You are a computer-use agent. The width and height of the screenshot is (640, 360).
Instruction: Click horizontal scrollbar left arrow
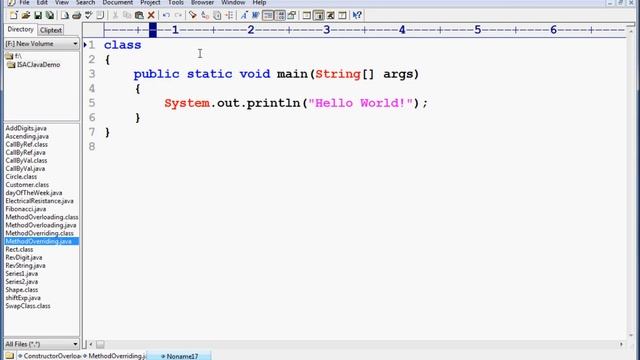[x=91, y=344]
